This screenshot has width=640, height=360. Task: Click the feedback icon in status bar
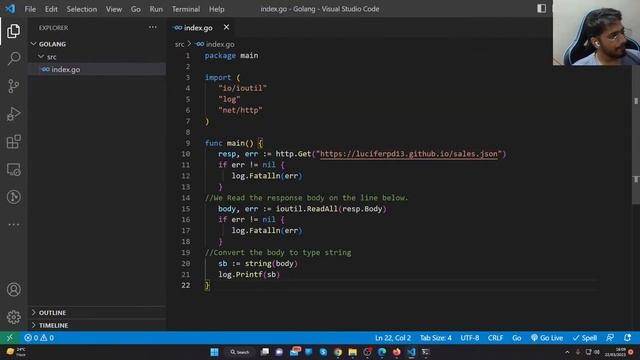(610, 338)
